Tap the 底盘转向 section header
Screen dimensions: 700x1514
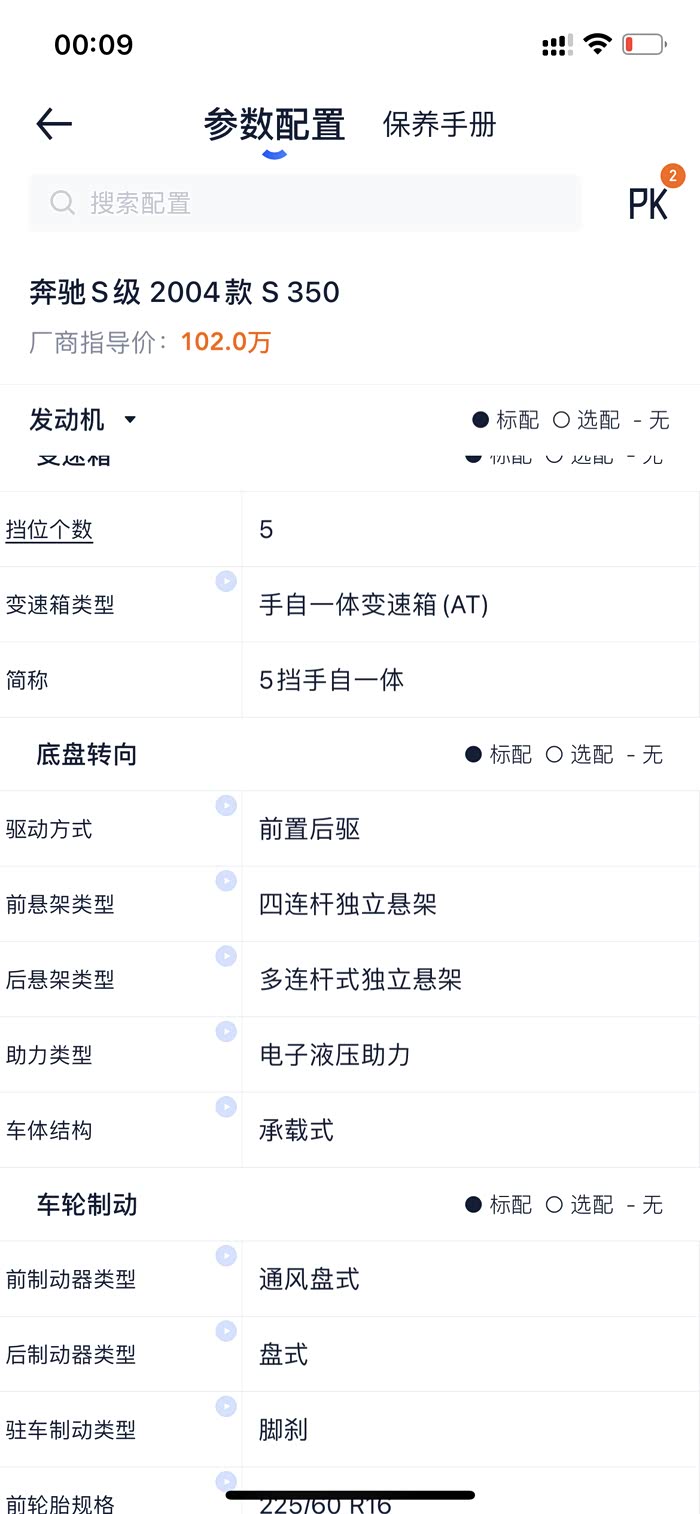tap(87, 754)
